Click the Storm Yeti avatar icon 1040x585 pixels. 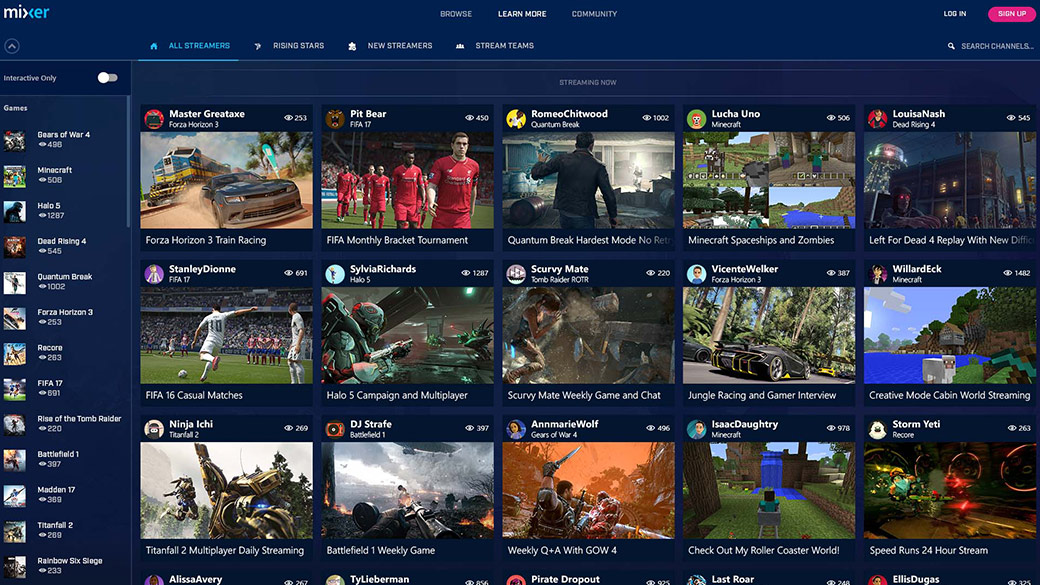878,429
